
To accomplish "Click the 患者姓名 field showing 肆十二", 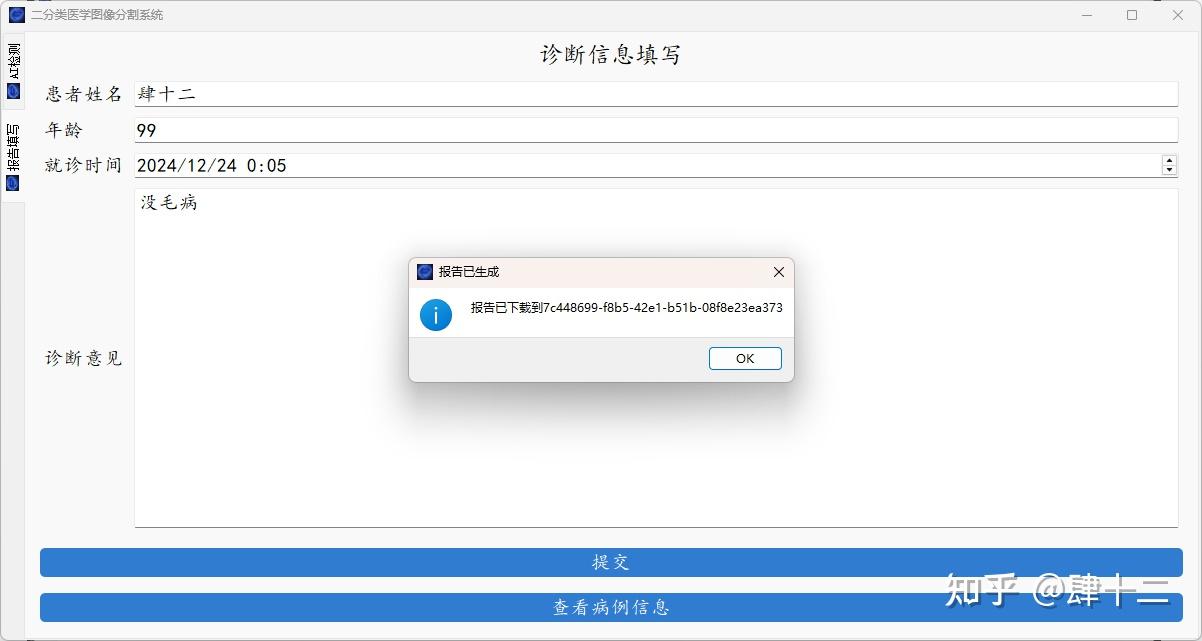I will point(400,92).
